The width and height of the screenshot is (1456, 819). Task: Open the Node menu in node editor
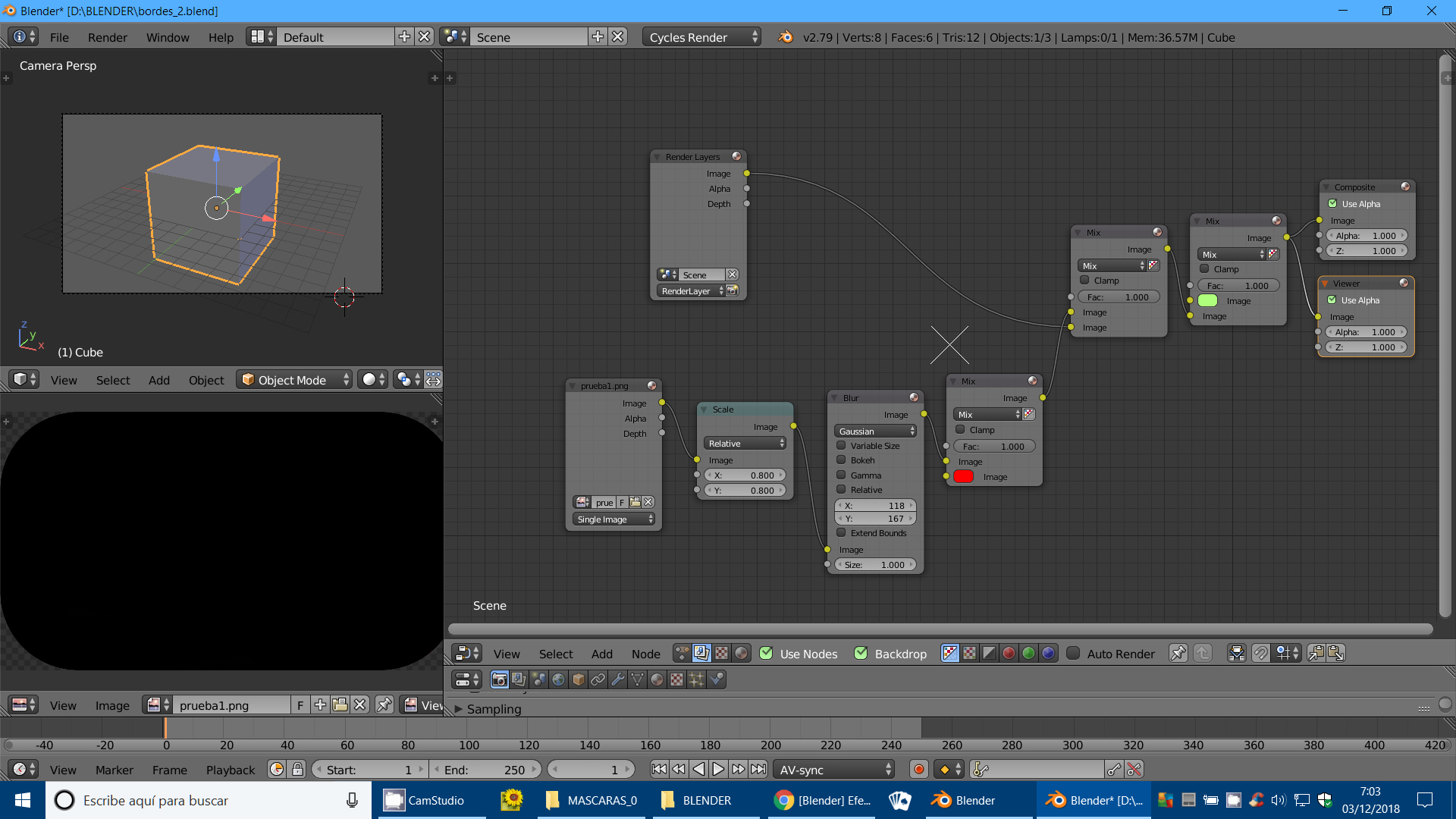[645, 654]
